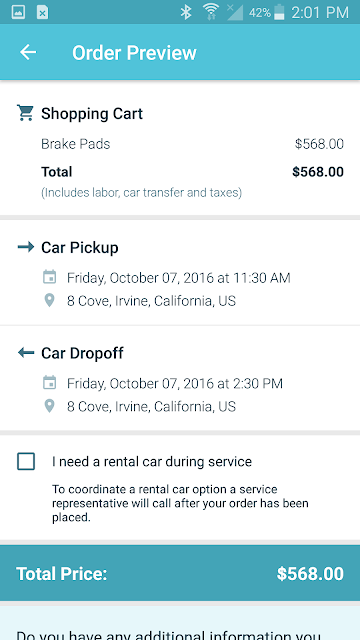Tap the back arrow in header
This screenshot has height=640, width=360.
click(28, 52)
